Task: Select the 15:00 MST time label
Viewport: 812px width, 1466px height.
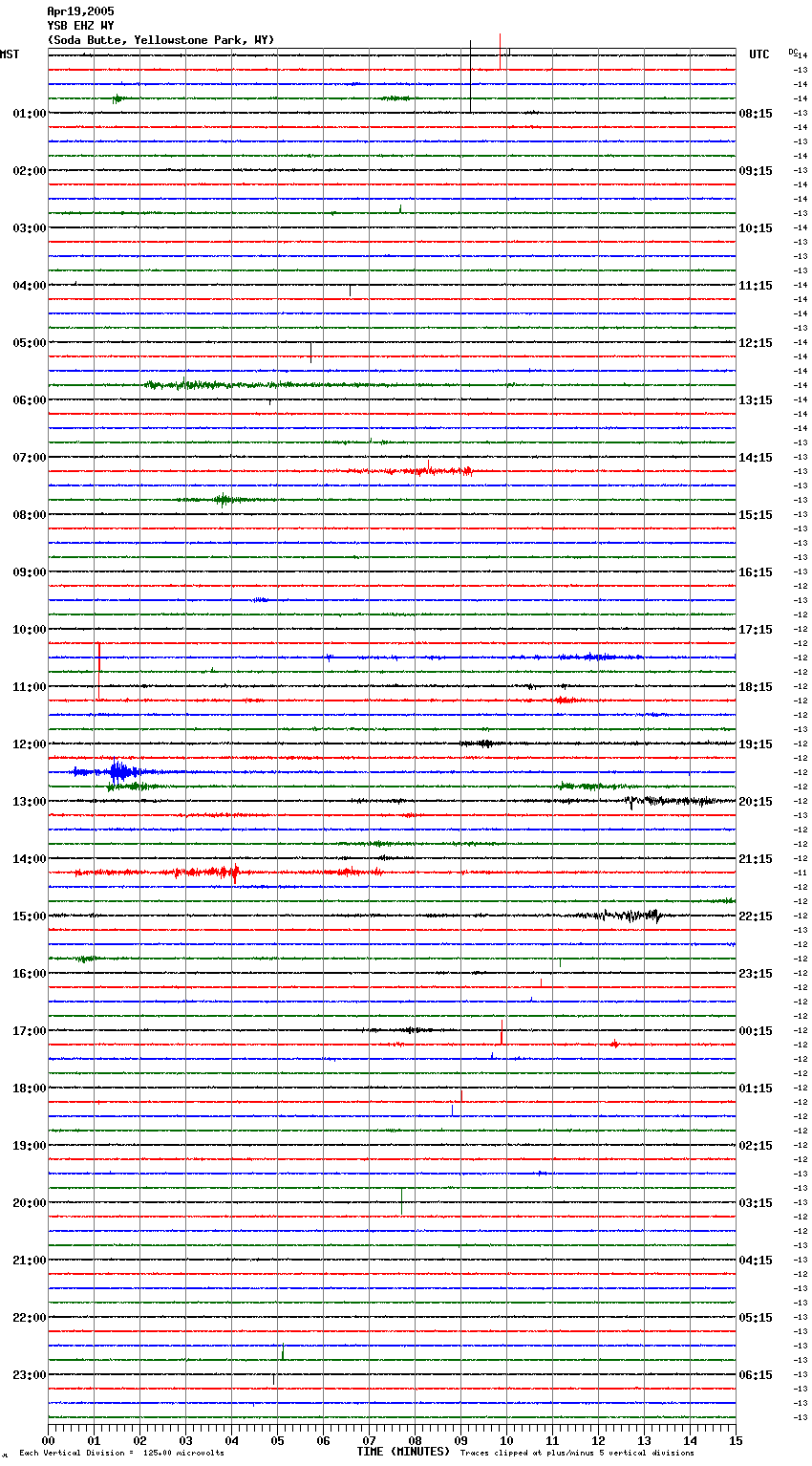Action: 30,916
